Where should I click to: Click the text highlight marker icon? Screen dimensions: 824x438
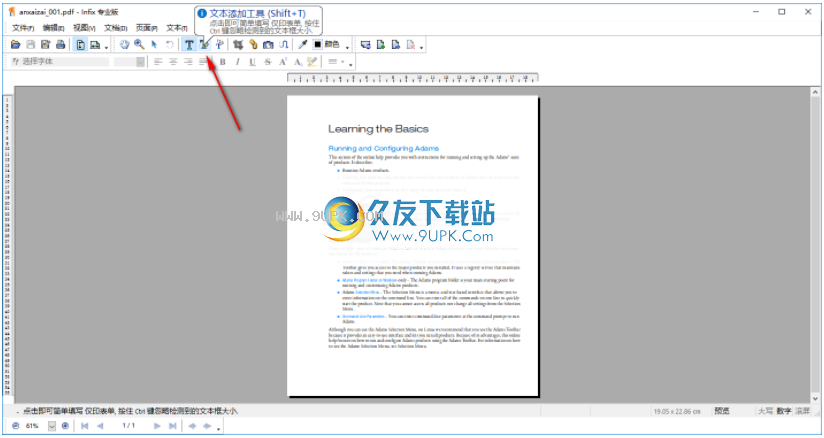point(312,62)
